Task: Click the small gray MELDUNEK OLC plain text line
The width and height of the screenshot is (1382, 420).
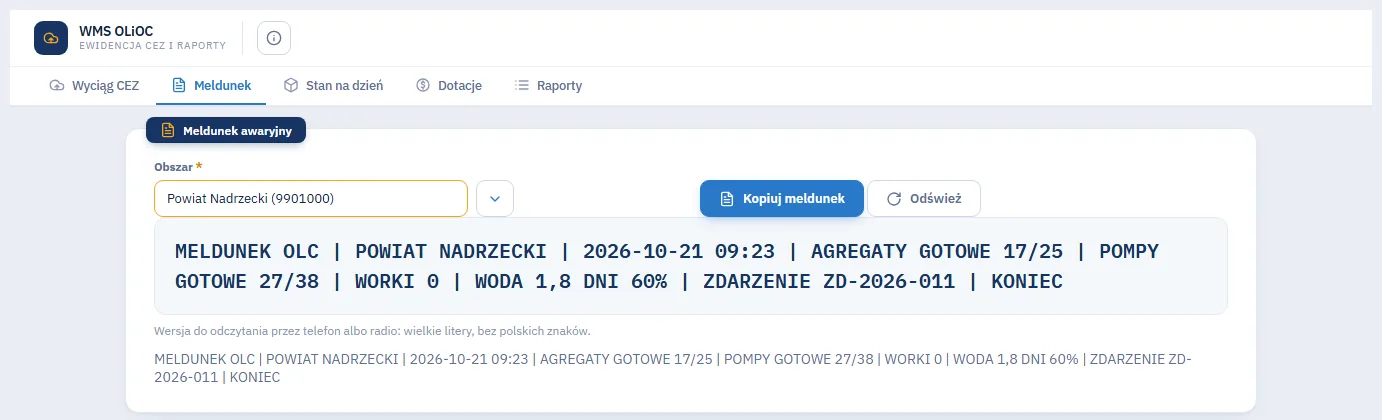Action: pyautogui.click(x=672, y=368)
